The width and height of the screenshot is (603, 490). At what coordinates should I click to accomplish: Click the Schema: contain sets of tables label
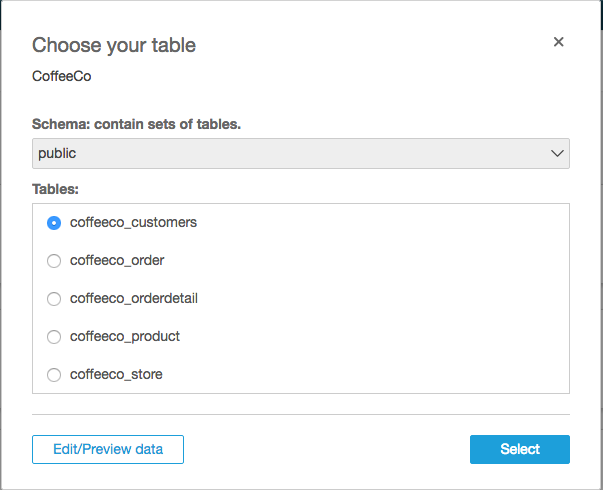(x=136, y=124)
